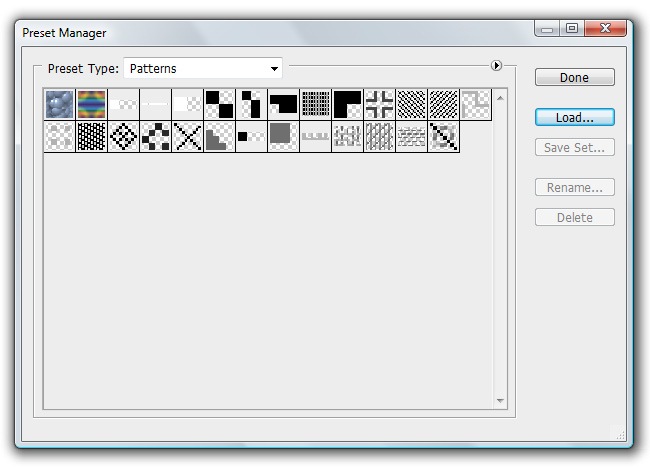Maximize the Preset Manager window

(x=572, y=29)
